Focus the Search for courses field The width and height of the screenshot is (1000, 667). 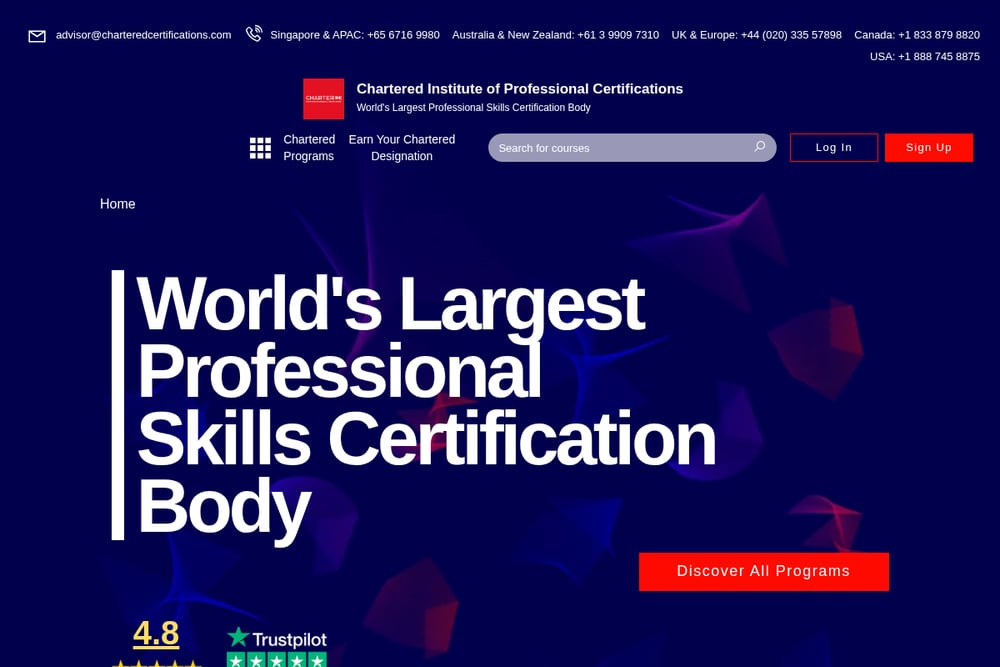pos(632,148)
